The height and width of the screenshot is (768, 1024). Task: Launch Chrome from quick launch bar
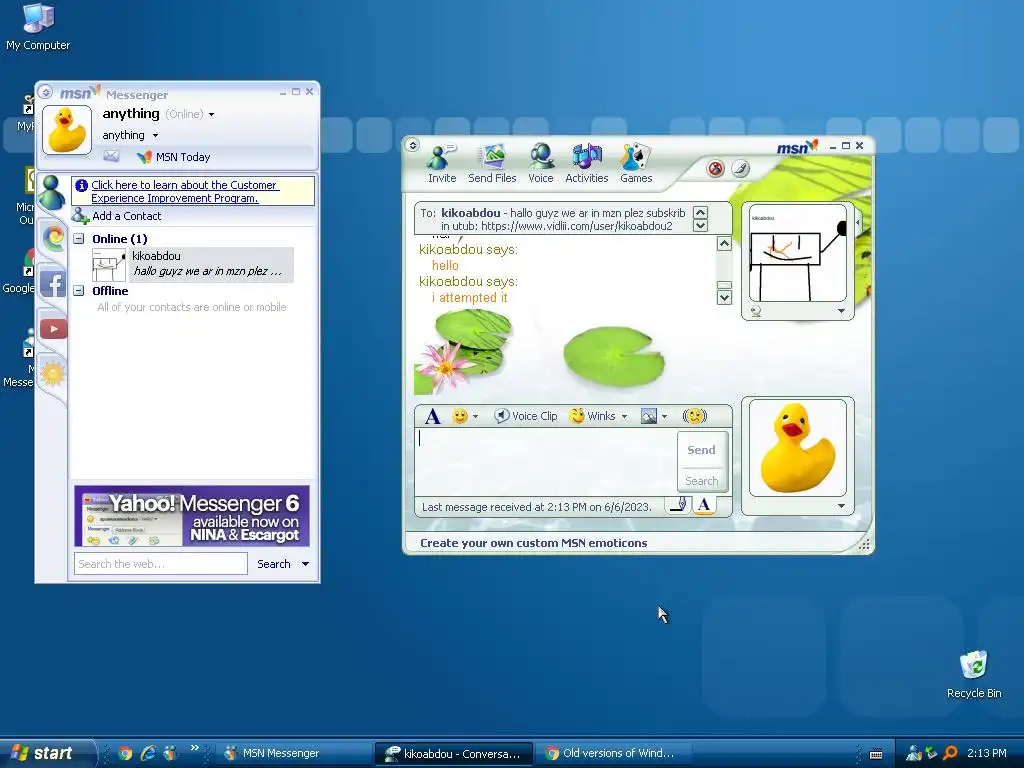click(125, 753)
